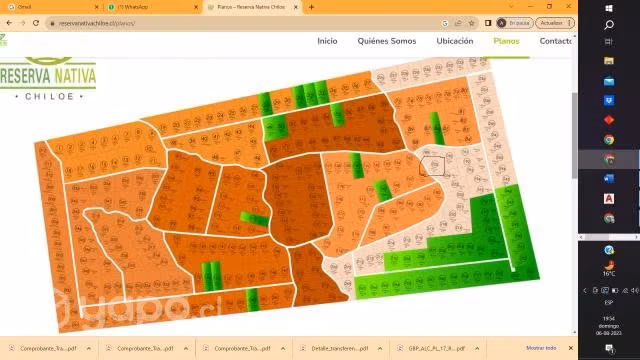The width and height of the screenshot is (640, 360).
Task: Click taskbar scrollbar right arrow
Action: (x=636, y=237)
